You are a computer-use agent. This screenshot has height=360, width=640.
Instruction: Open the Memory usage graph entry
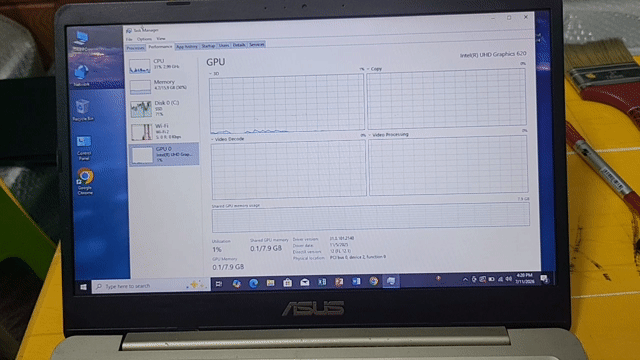pyautogui.click(x=163, y=87)
